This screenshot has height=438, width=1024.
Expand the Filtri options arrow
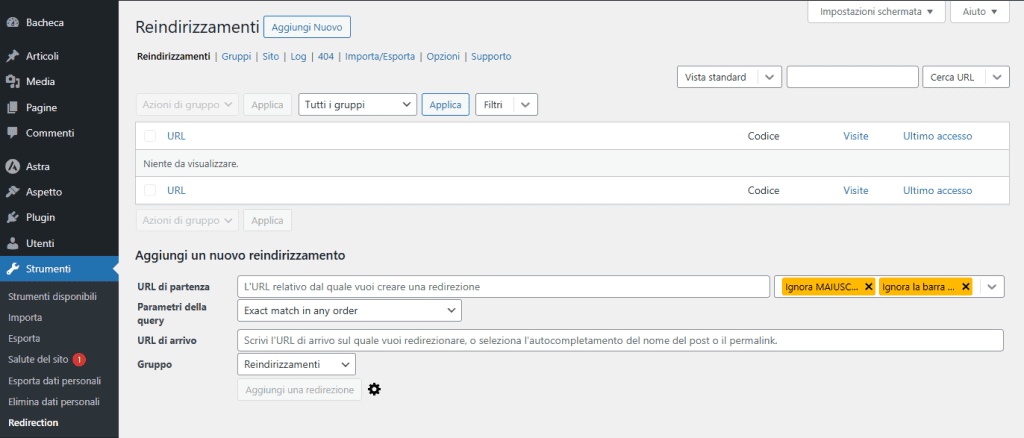pos(526,104)
